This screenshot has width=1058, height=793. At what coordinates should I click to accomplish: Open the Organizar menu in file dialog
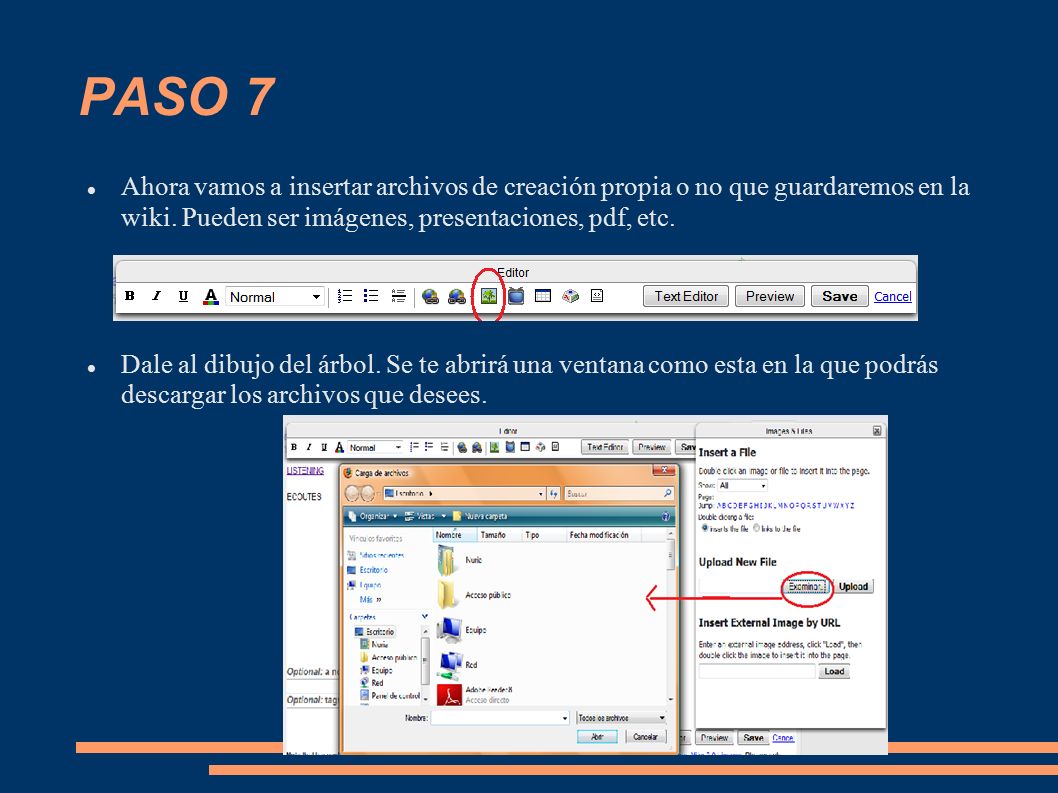coord(373,516)
